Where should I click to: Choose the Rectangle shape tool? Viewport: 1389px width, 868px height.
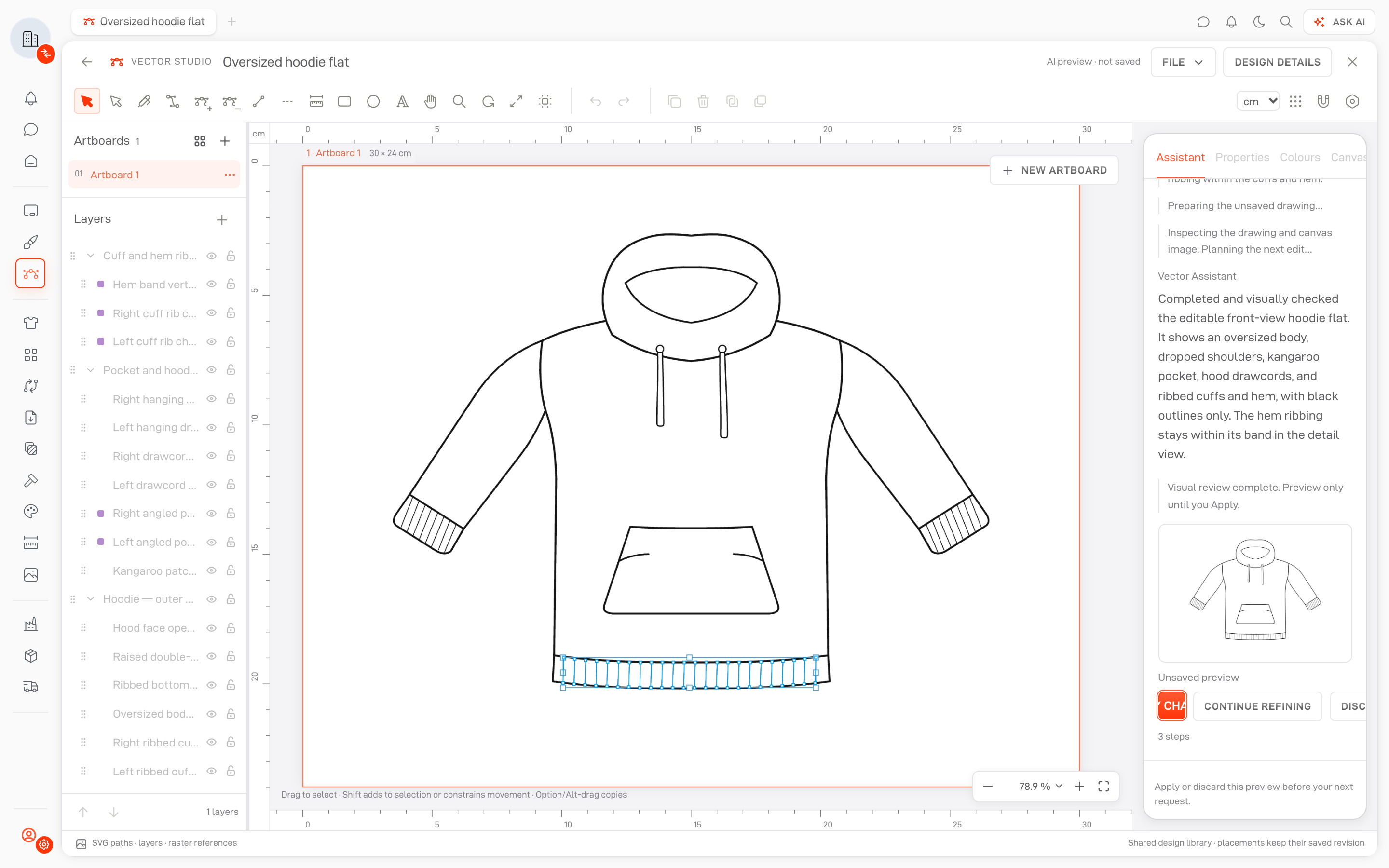(344, 102)
